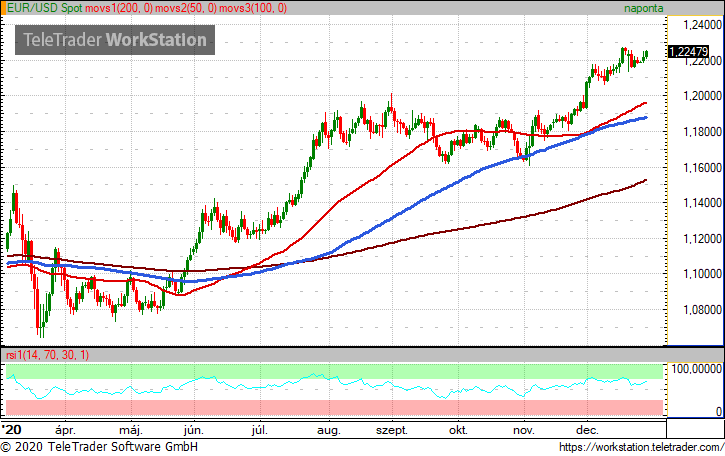Click the naponta interval label
This screenshot has height=456, width=725.
pyautogui.click(x=643, y=8)
